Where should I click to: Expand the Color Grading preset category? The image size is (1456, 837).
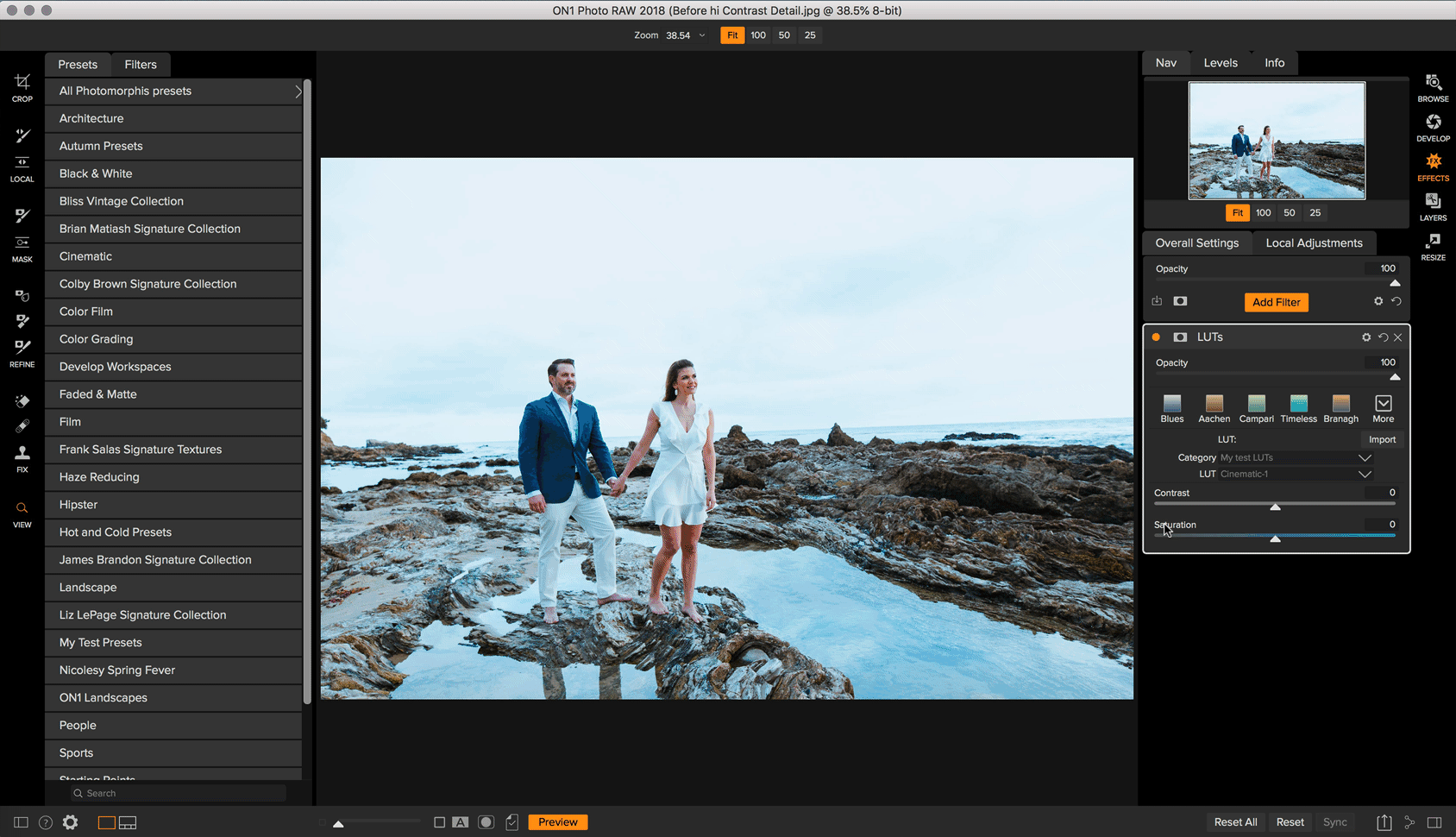173,339
